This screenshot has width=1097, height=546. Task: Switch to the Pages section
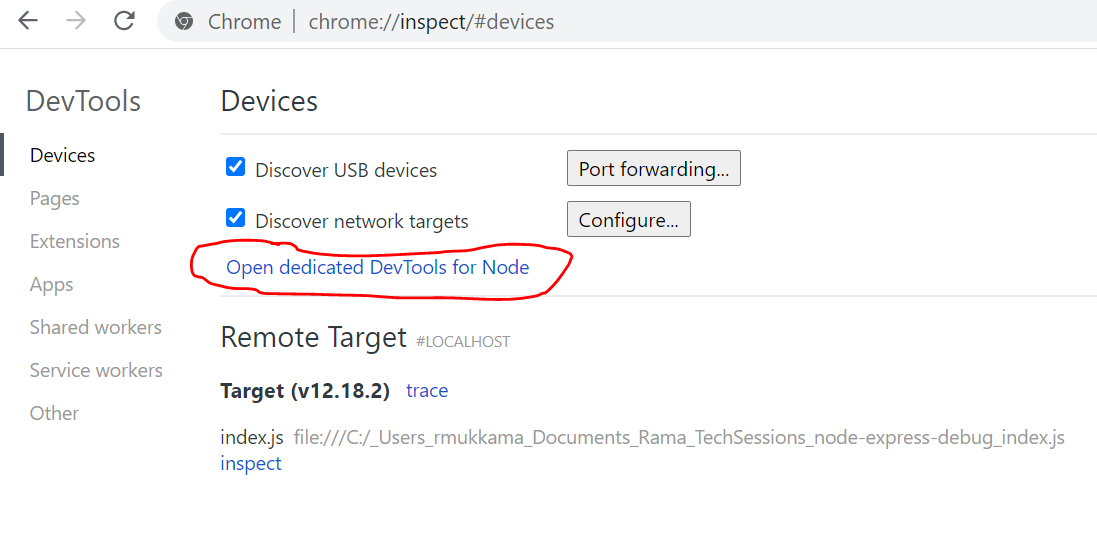(x=55, y=199)
